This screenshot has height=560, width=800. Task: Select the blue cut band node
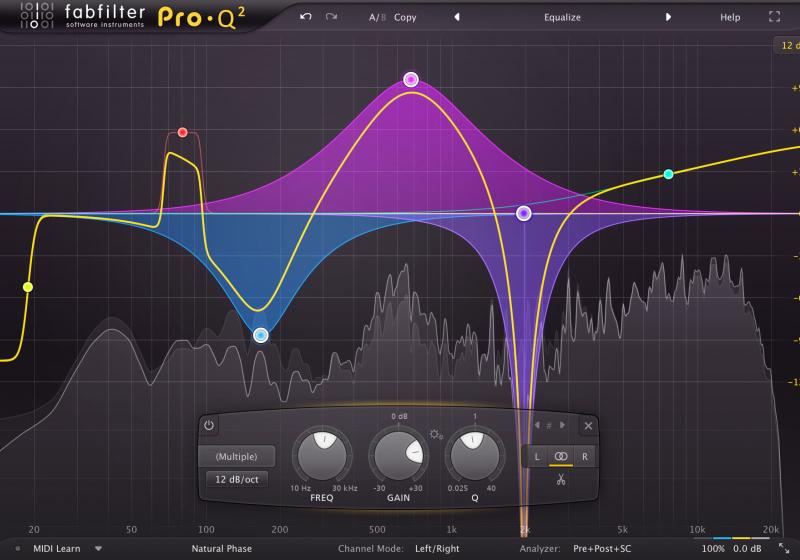point(261,335)
